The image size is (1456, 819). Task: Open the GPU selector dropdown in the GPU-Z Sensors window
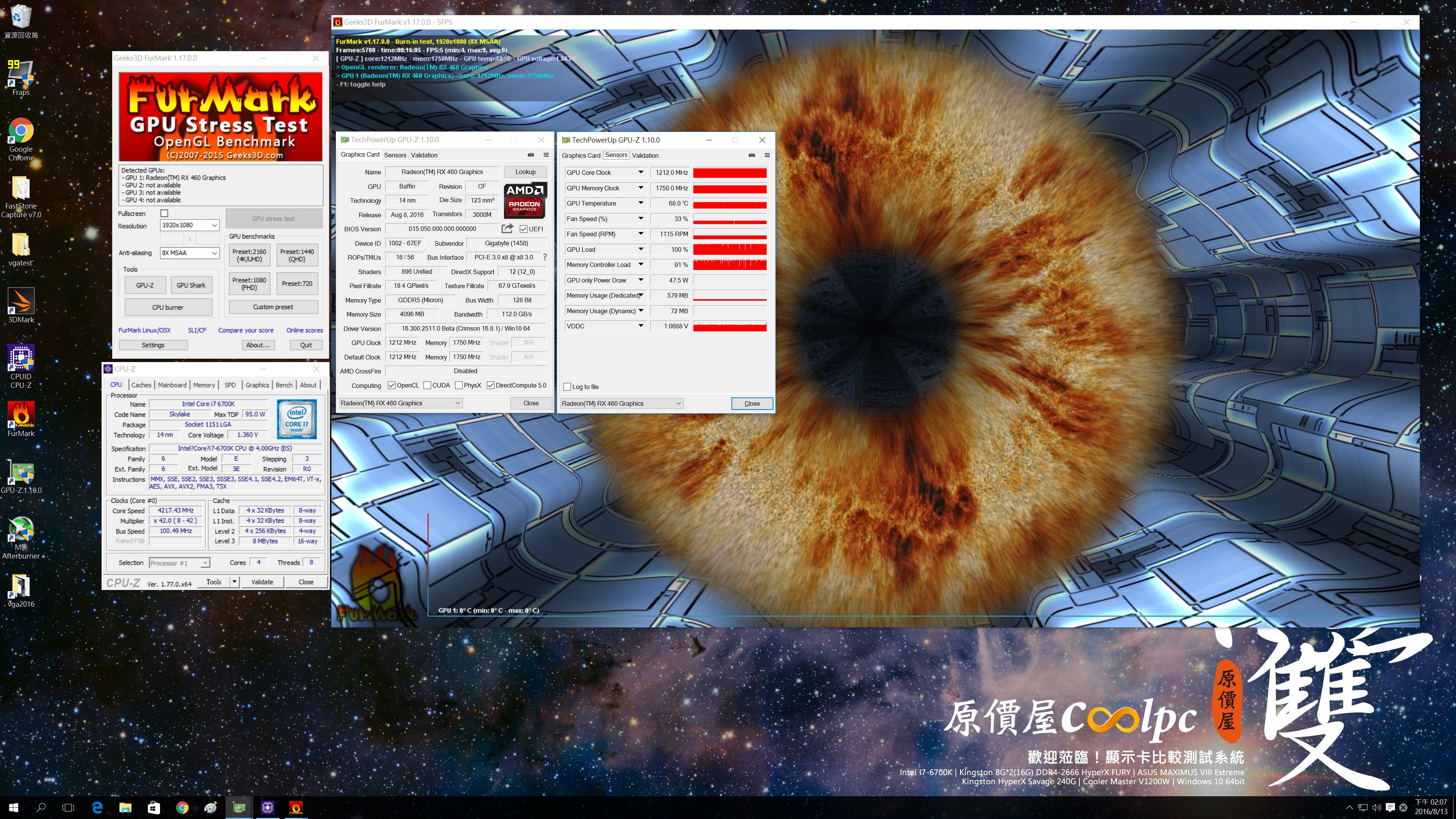[x=622, y=403]
